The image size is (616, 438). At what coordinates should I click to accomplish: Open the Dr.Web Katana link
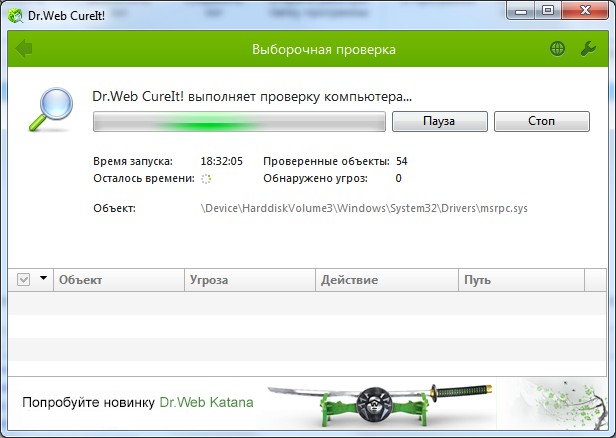pyautogui.click(x=206, y=402)
